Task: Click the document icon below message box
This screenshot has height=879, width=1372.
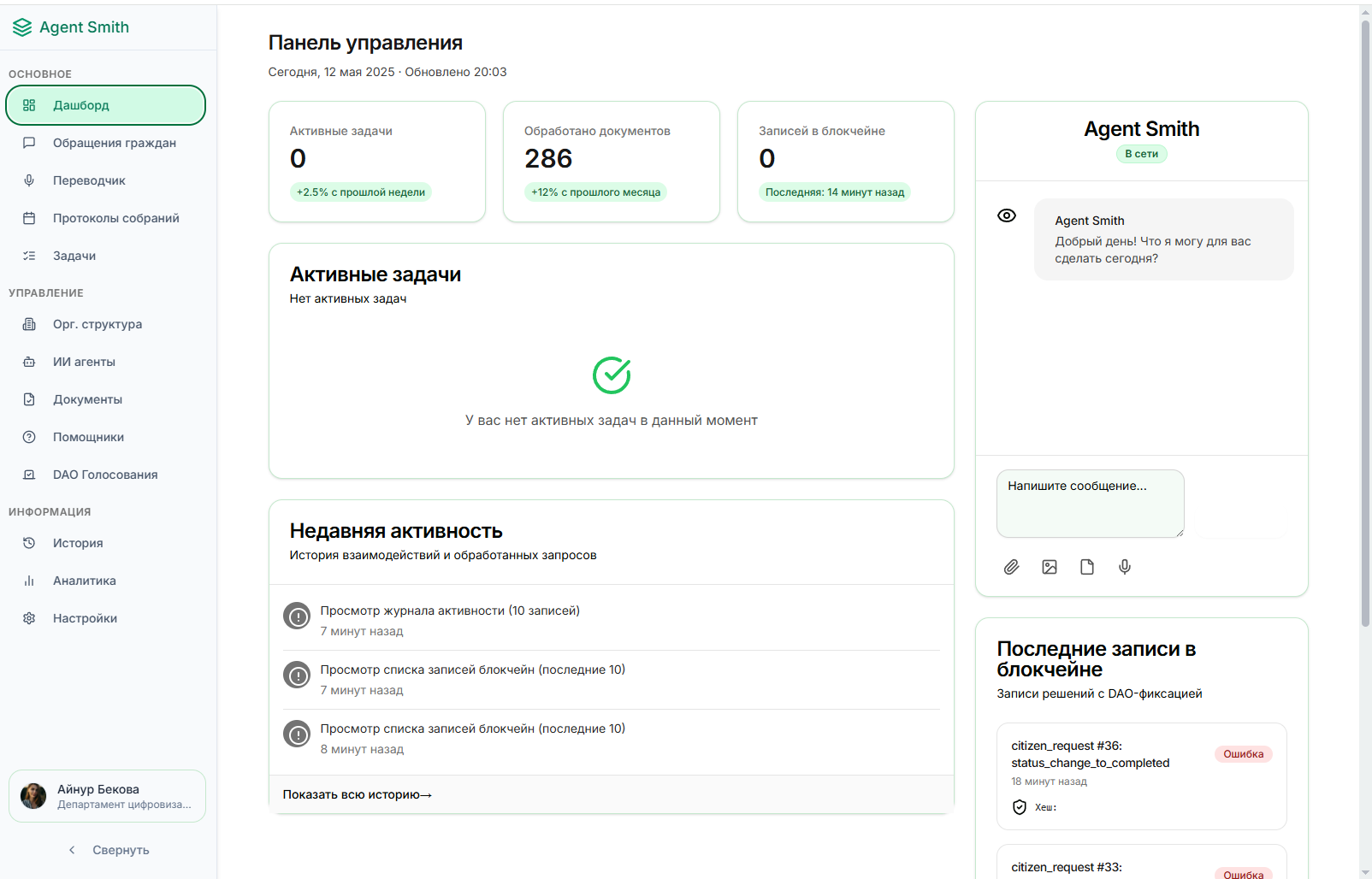Action: (1087, 567)
